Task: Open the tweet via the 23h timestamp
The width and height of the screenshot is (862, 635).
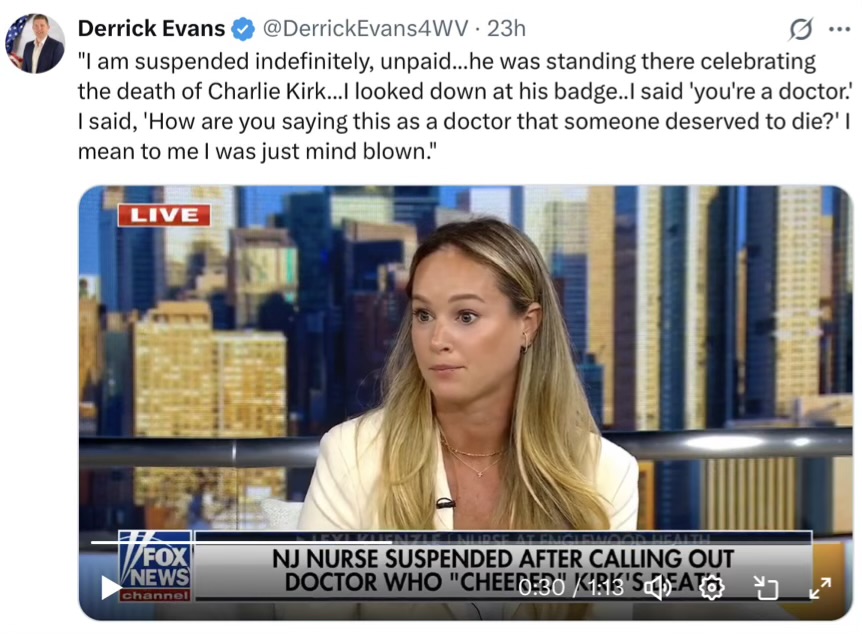Action: coord(506,29)
